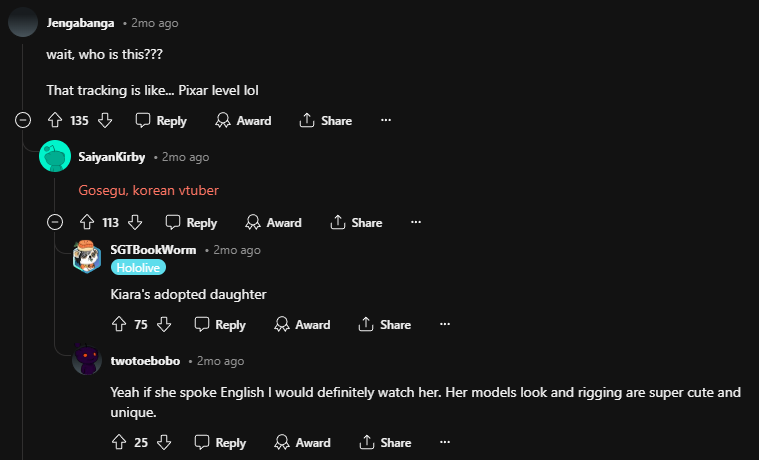Upvote Jengabanga's comment
This screenshot has width=759, height=460.
point(55,121)
